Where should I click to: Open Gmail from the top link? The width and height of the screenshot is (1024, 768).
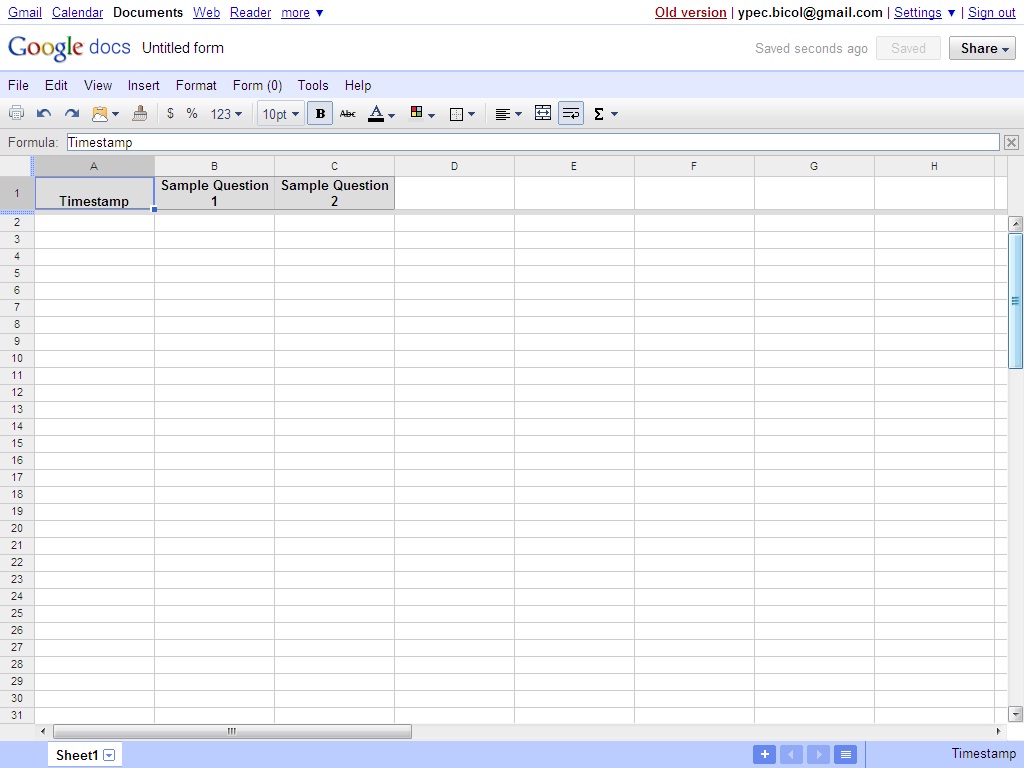(x=24, y=12)
